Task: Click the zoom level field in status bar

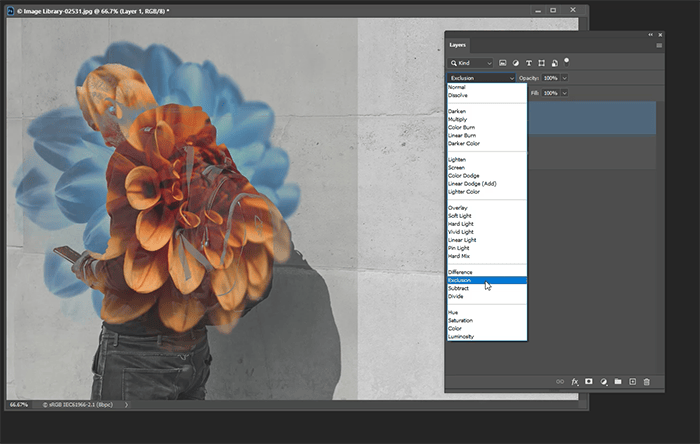Action: pyautogui.click(x=19, y=405)
